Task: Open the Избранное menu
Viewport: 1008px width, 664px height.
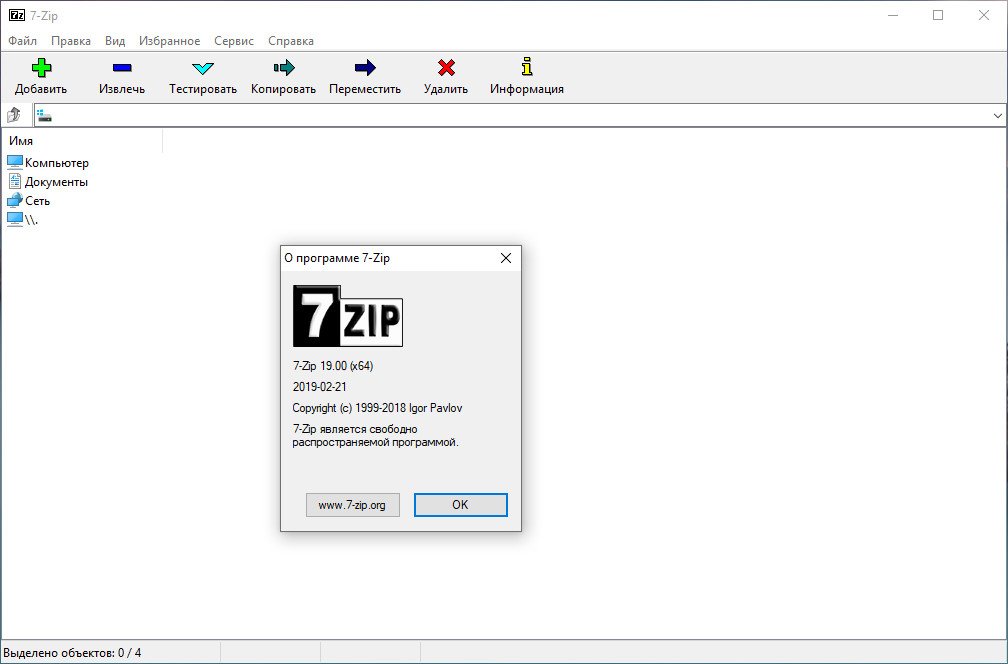Action: [170, 40]
